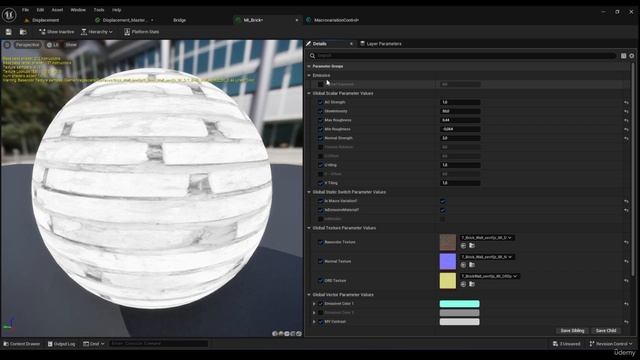Click the Browse to asset toolbar icon
The height and width of the screenshot is (360, 640).
[23, 31]
